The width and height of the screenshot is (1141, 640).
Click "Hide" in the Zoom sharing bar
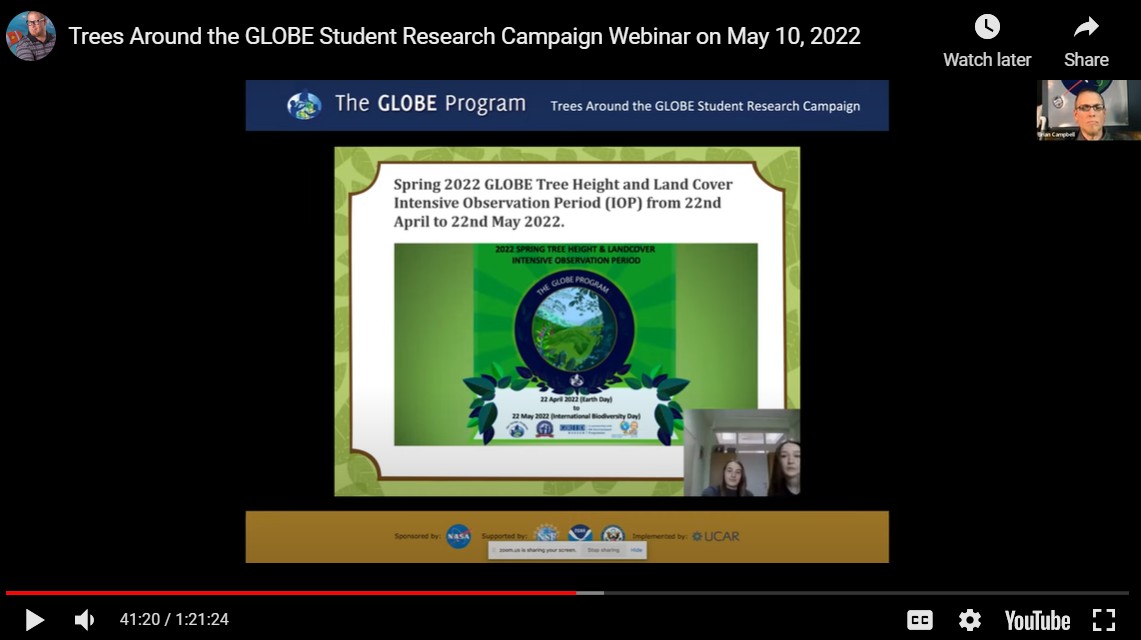tap(636, 550)
